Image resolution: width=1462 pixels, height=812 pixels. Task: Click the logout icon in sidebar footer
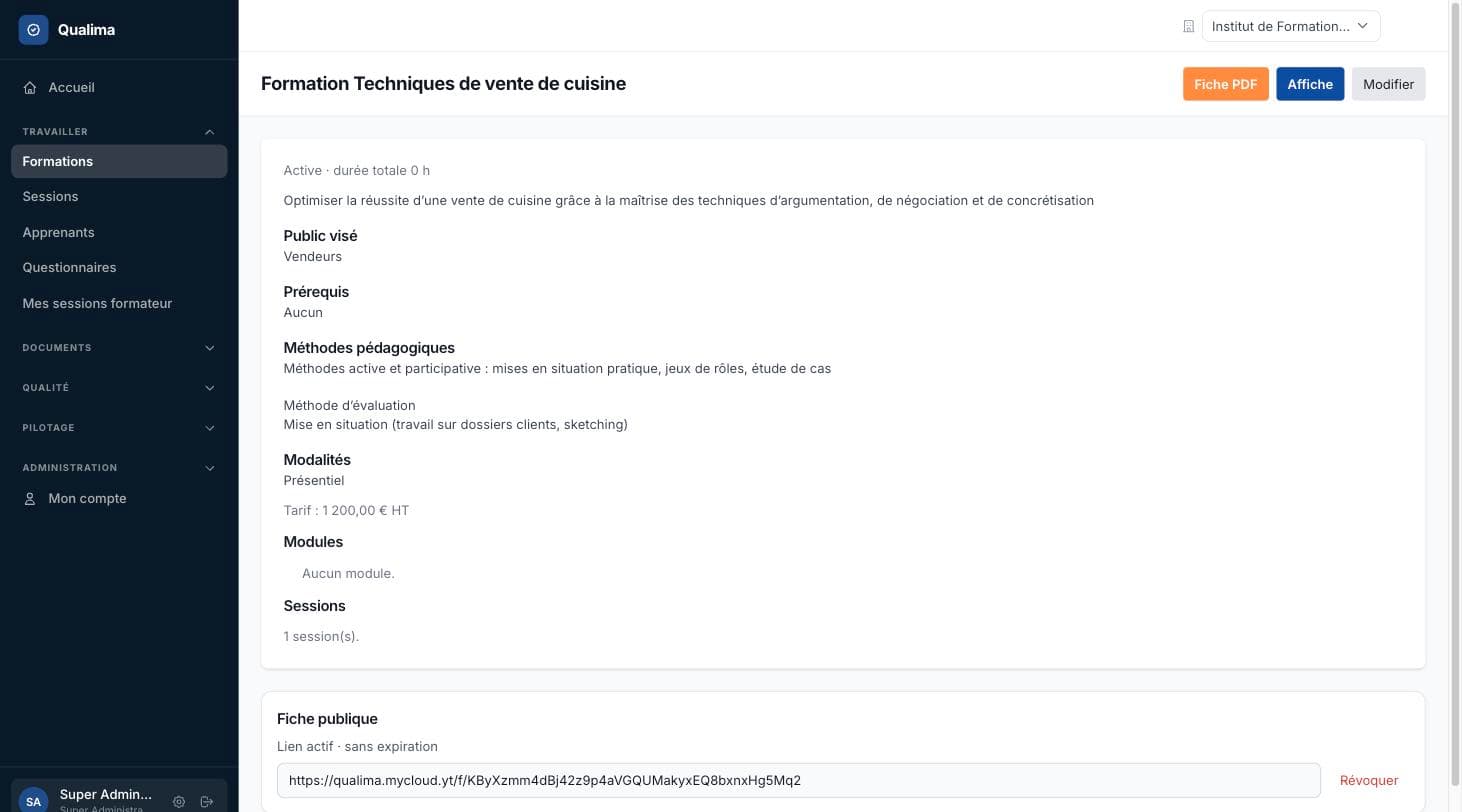click(207, 802)
